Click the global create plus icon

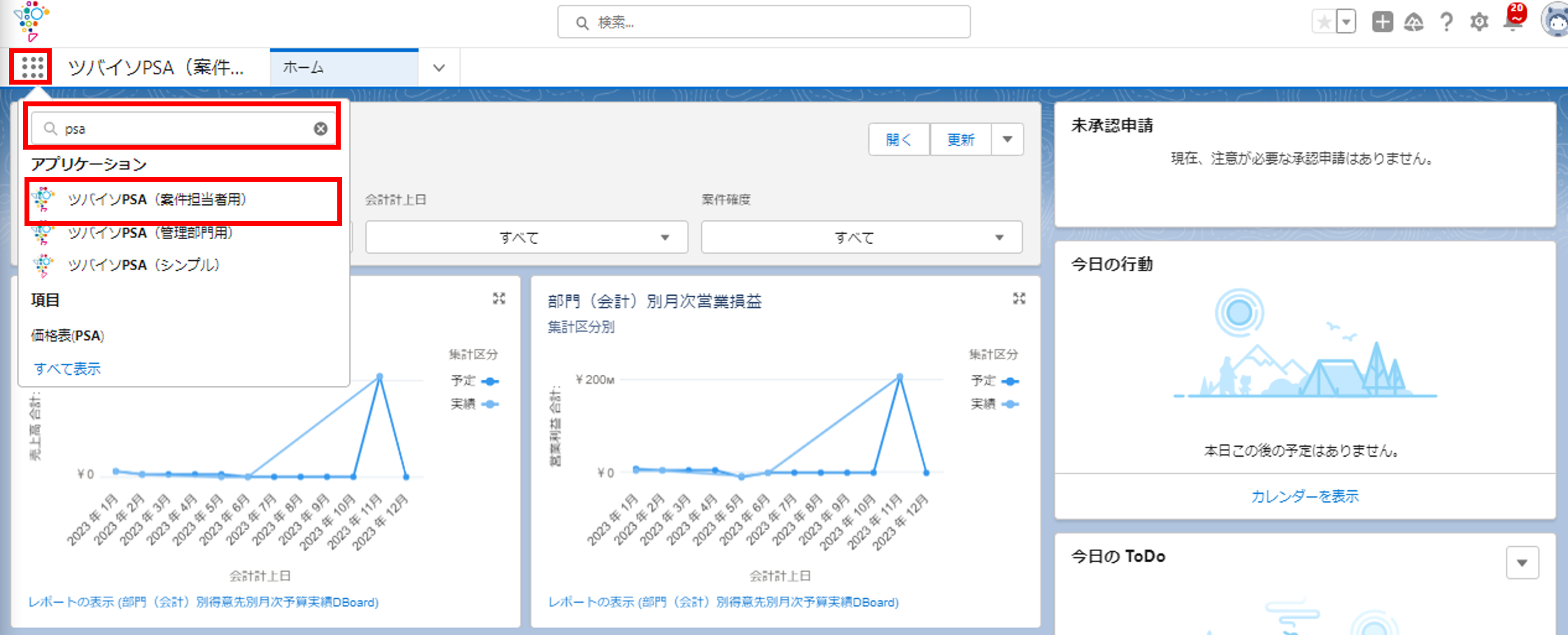pos(1382,22)
